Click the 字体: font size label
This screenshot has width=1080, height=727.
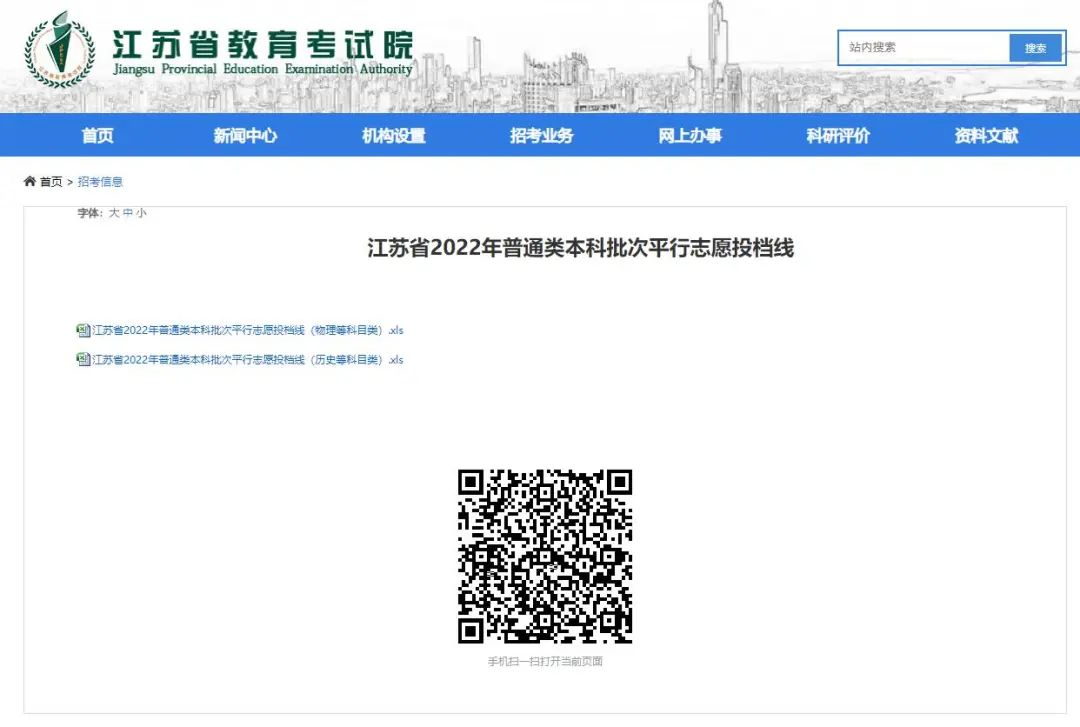tap(90, 213)
